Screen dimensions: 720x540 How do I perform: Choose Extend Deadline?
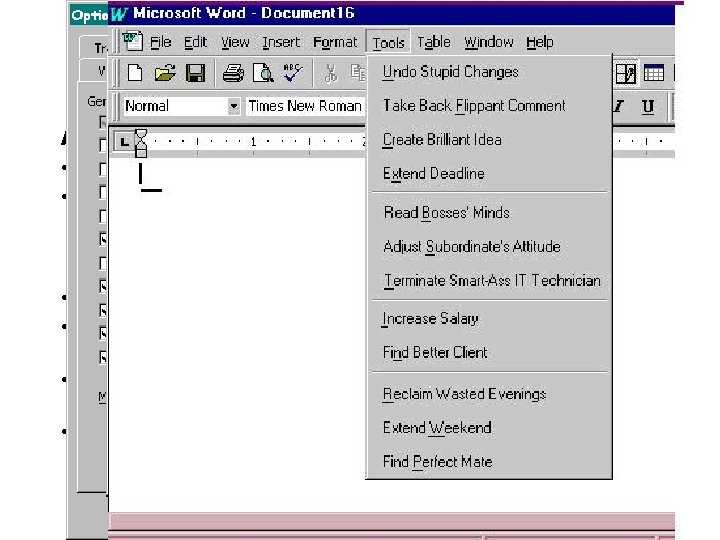[x=489, y=174]
